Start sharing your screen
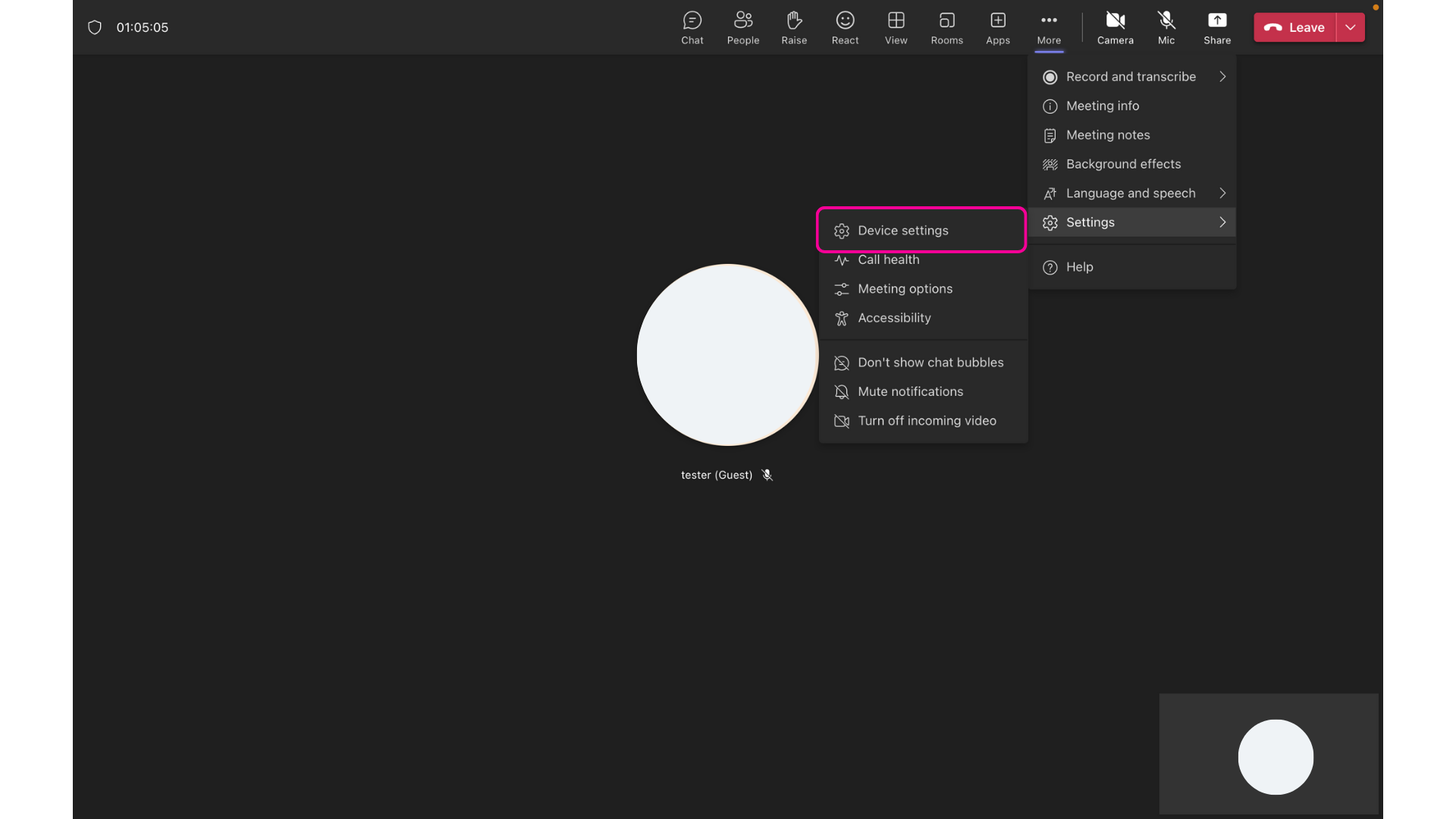This screenshot has width=1456, height=819. (1217, 27)
